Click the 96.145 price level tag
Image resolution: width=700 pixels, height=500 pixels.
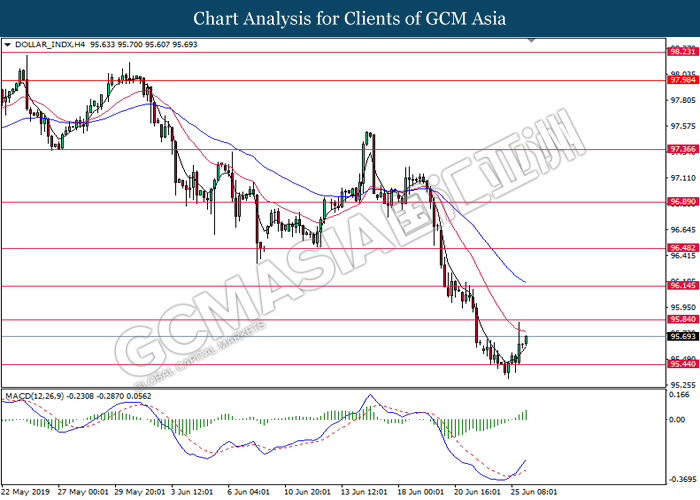click(681, 286)
